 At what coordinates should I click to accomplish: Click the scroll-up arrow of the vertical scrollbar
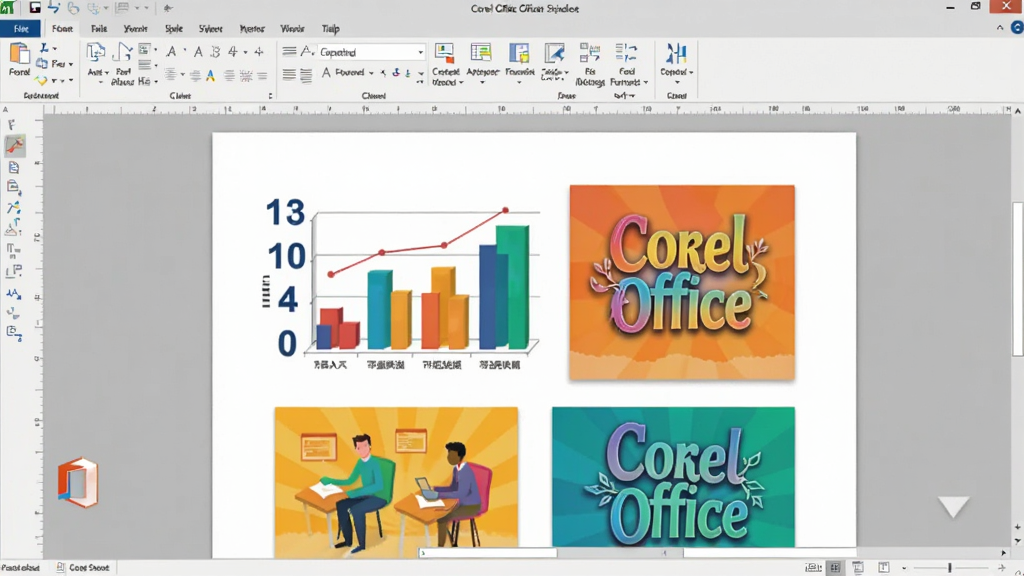pyautogui.click(x=1017, y=111)
